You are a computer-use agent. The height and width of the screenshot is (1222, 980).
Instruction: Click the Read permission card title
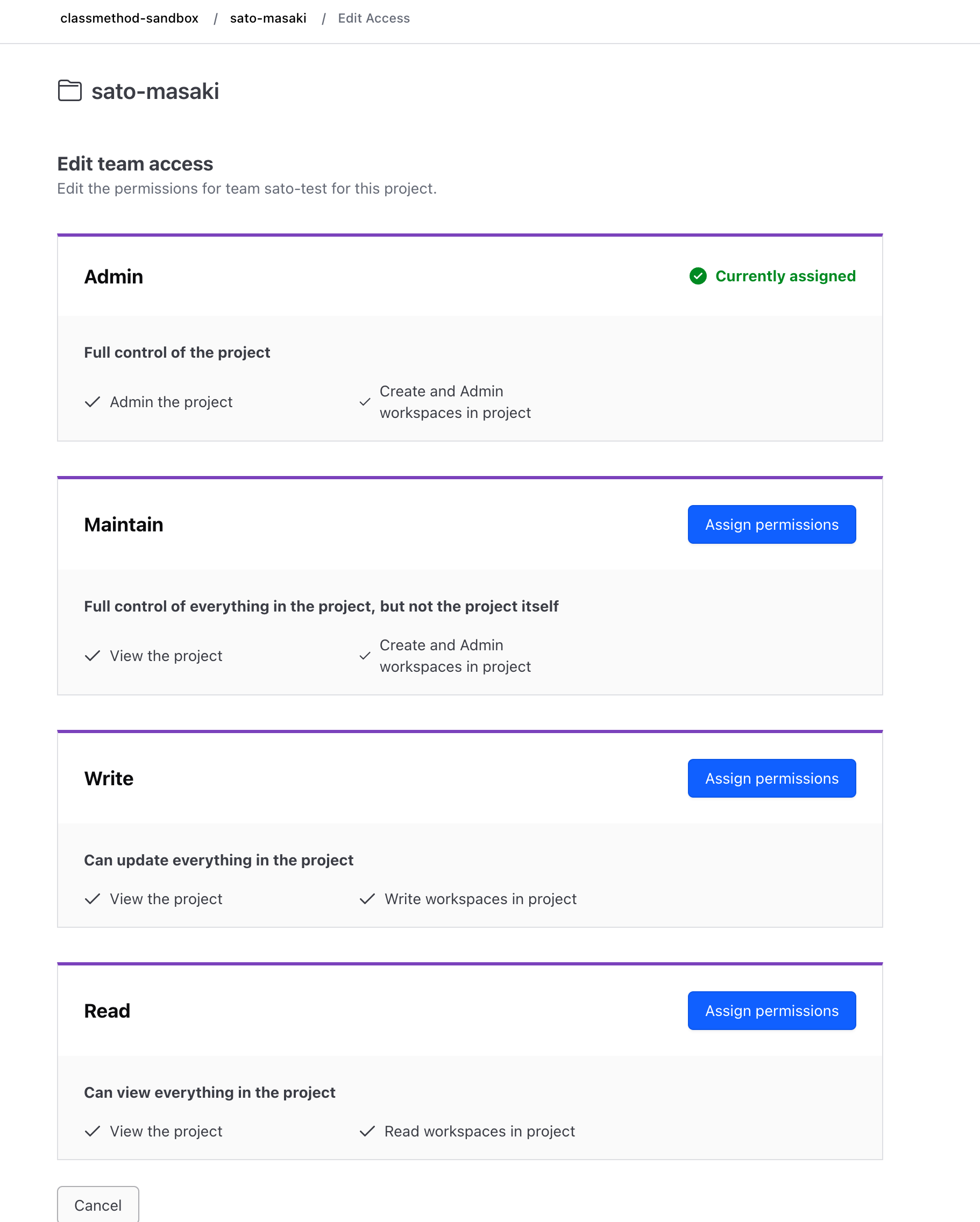(107, 1011)
